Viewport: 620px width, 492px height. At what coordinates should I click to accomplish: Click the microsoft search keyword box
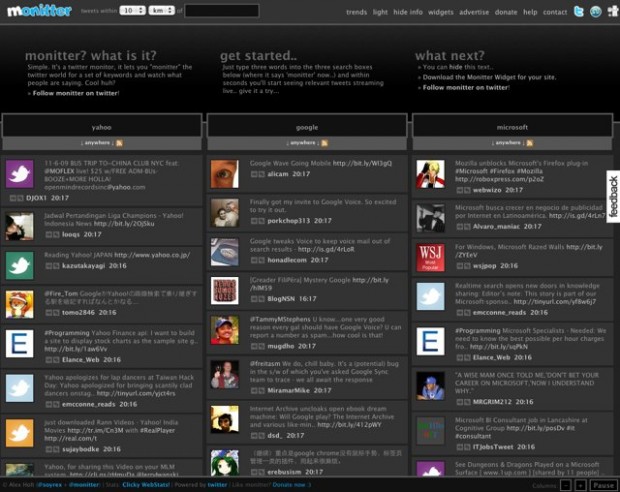click(512, 127)
